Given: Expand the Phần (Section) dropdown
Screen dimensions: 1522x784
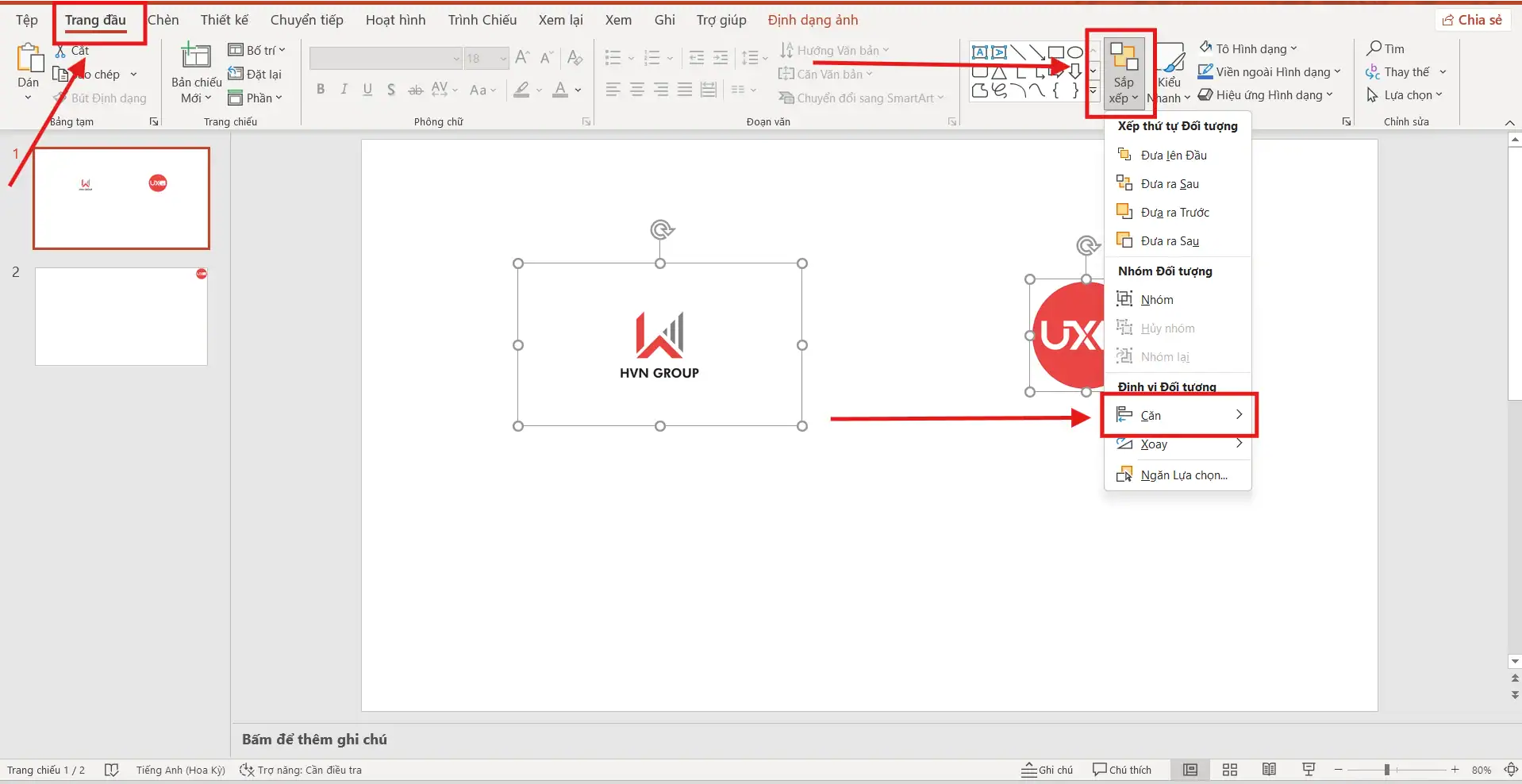Looking at the screenshot, I should pyautogui.click(x=256, y=98).
